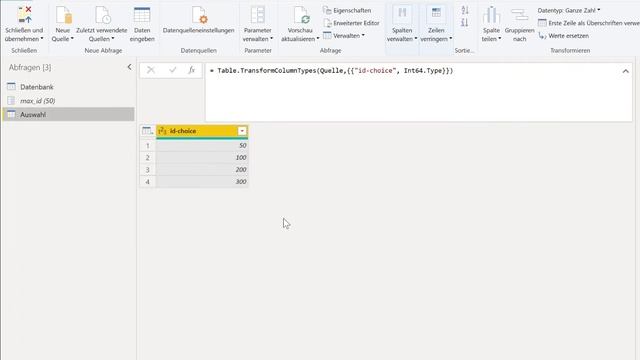Open the id-choice column filter dropdown
Screen dimensions: 640x360
point(242,131)
